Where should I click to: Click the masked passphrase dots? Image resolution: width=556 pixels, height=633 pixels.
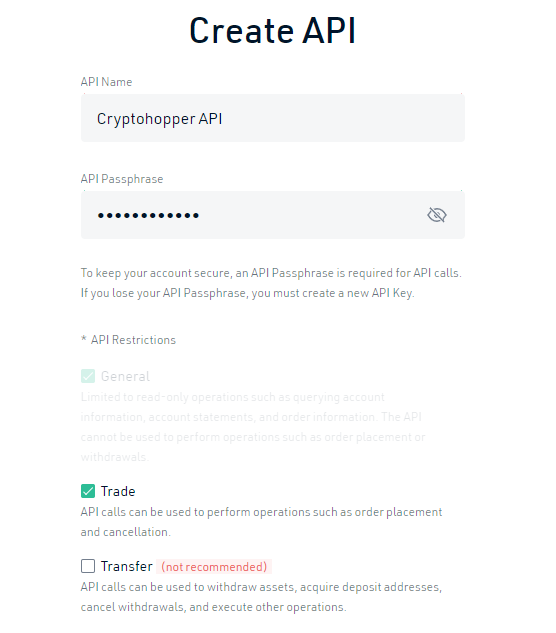[x=148, y=216]
